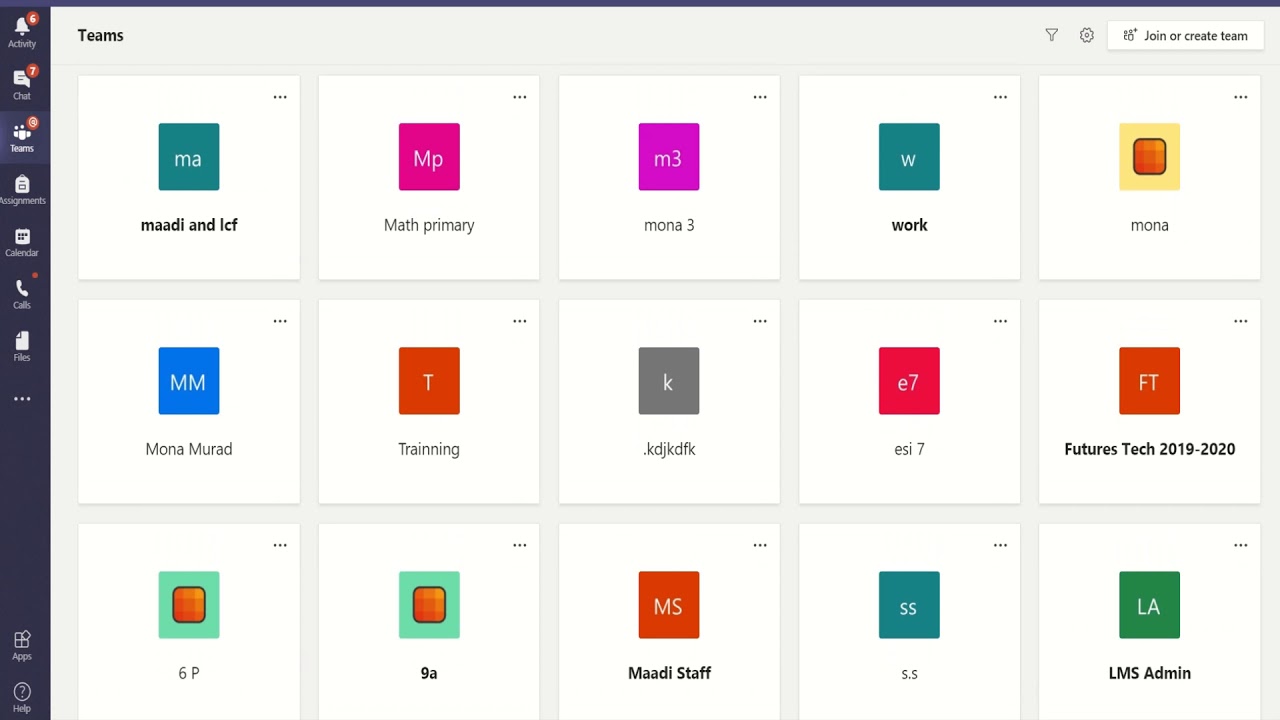The height and width of the screenshot is (720, 1280).
Task: Open the 9a team avatar
Action: point(429,605)
